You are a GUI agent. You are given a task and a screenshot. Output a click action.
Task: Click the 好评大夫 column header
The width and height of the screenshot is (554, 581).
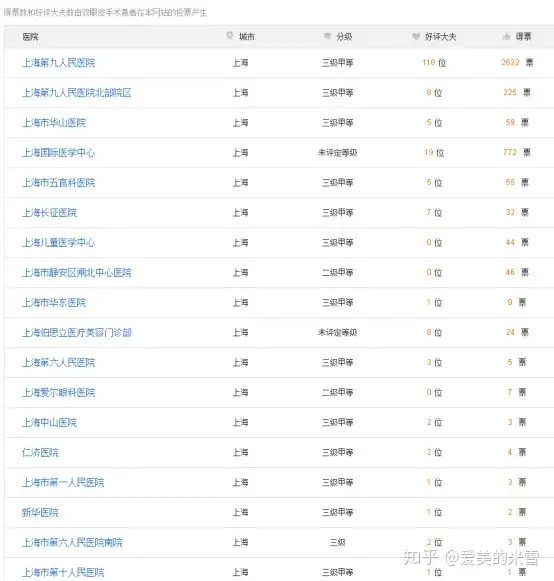(x=440, y=36)
